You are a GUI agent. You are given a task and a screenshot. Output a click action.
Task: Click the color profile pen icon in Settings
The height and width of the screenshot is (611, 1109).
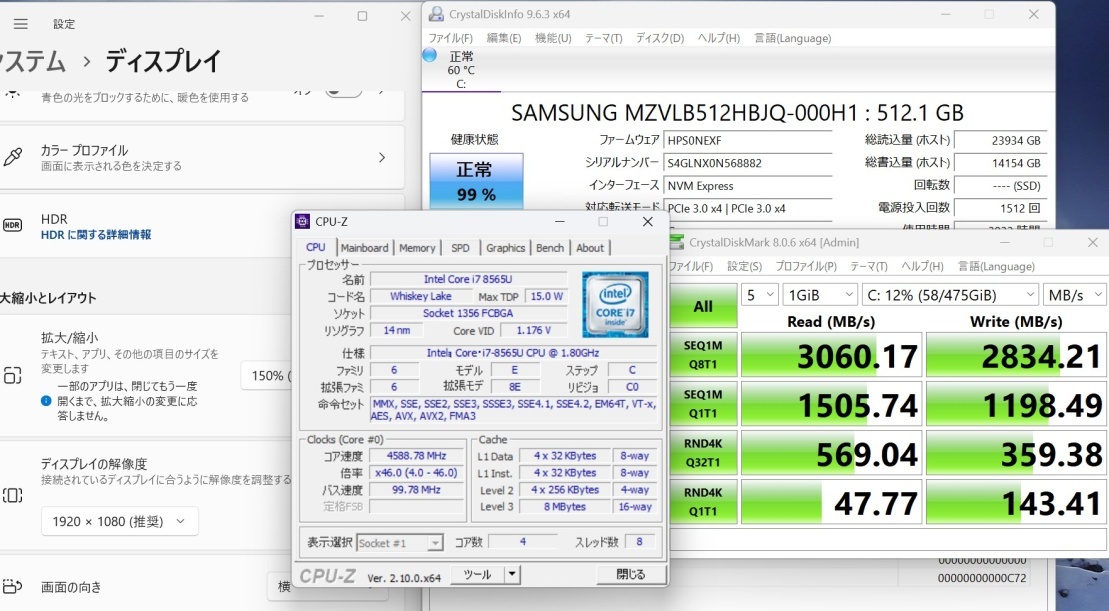pos(13,157)
